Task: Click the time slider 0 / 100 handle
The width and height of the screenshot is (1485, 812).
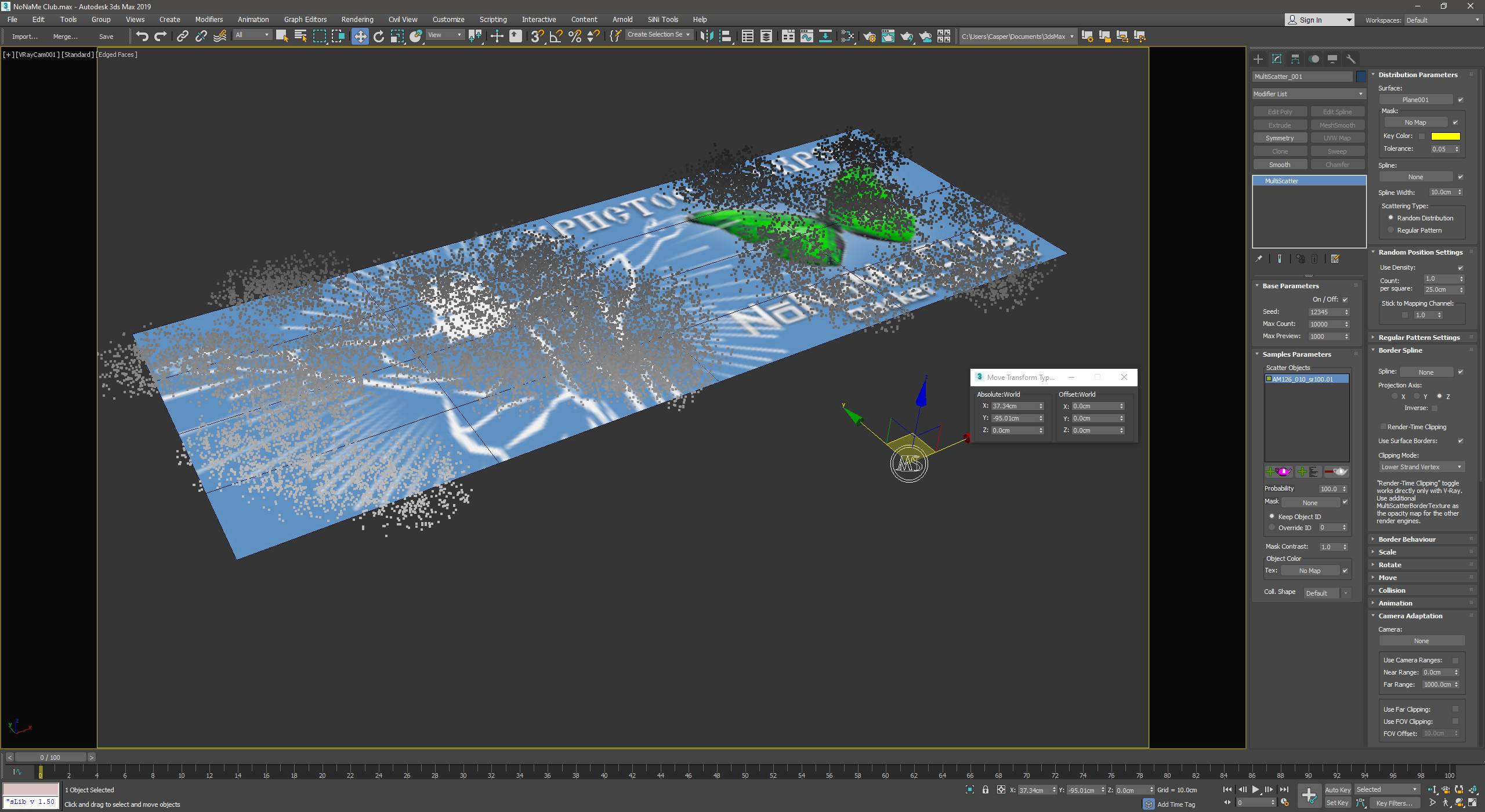Action: click(50, 757)
